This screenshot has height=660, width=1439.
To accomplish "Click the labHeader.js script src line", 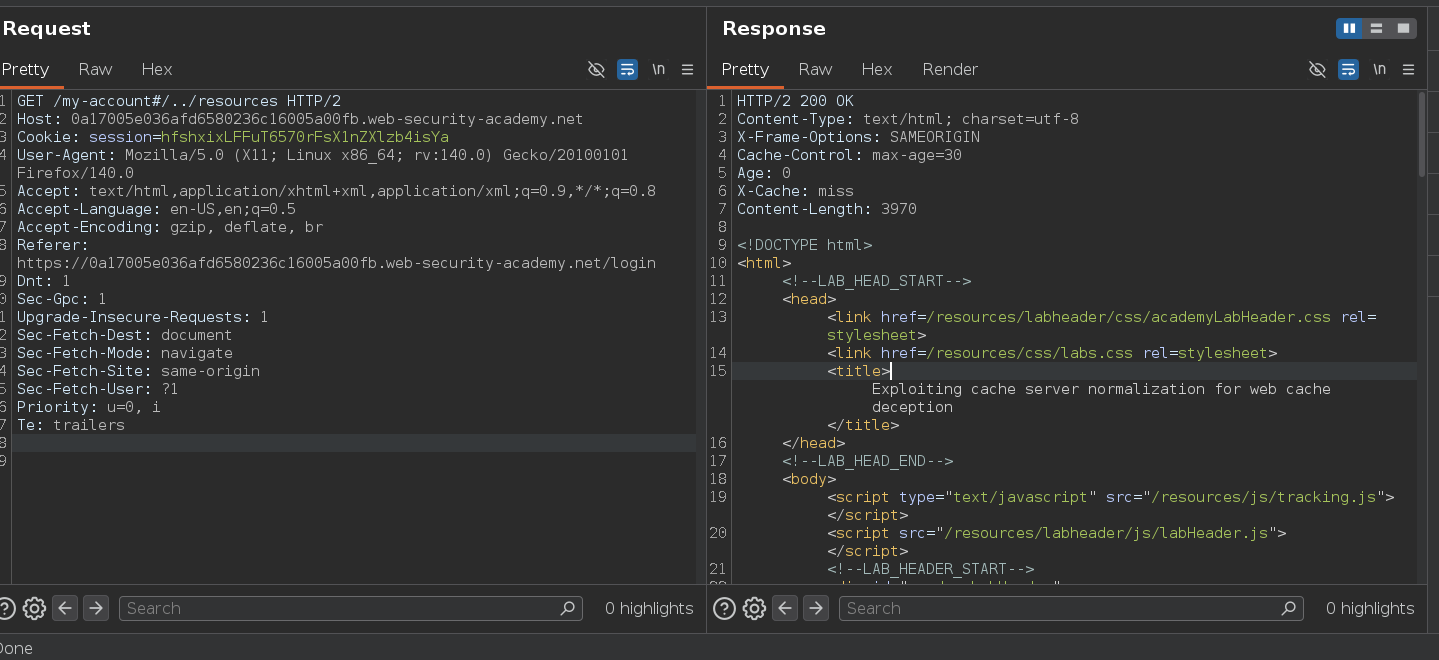I will [1056, 533].
